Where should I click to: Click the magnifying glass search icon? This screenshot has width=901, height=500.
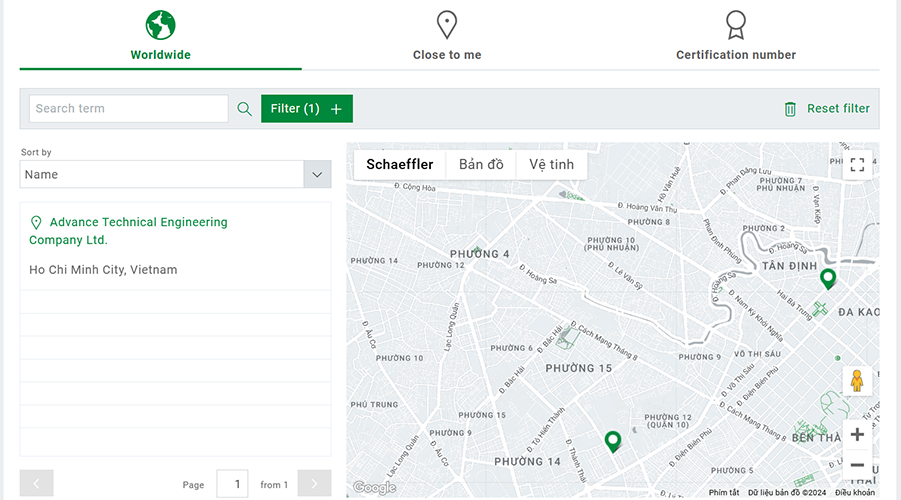coord(244,109)
